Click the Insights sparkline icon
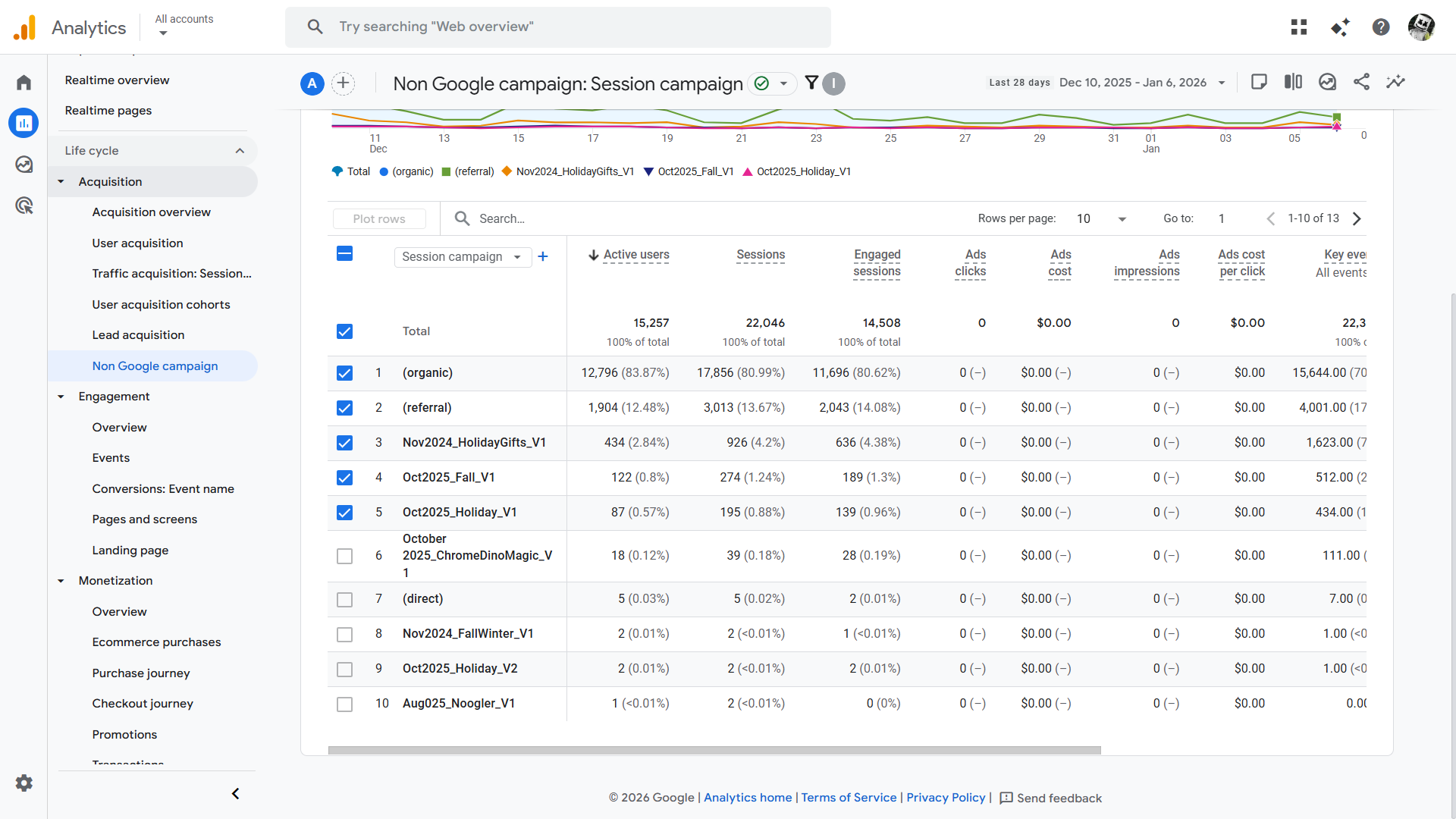The image size is (1456, 819). click(1395, 82)
